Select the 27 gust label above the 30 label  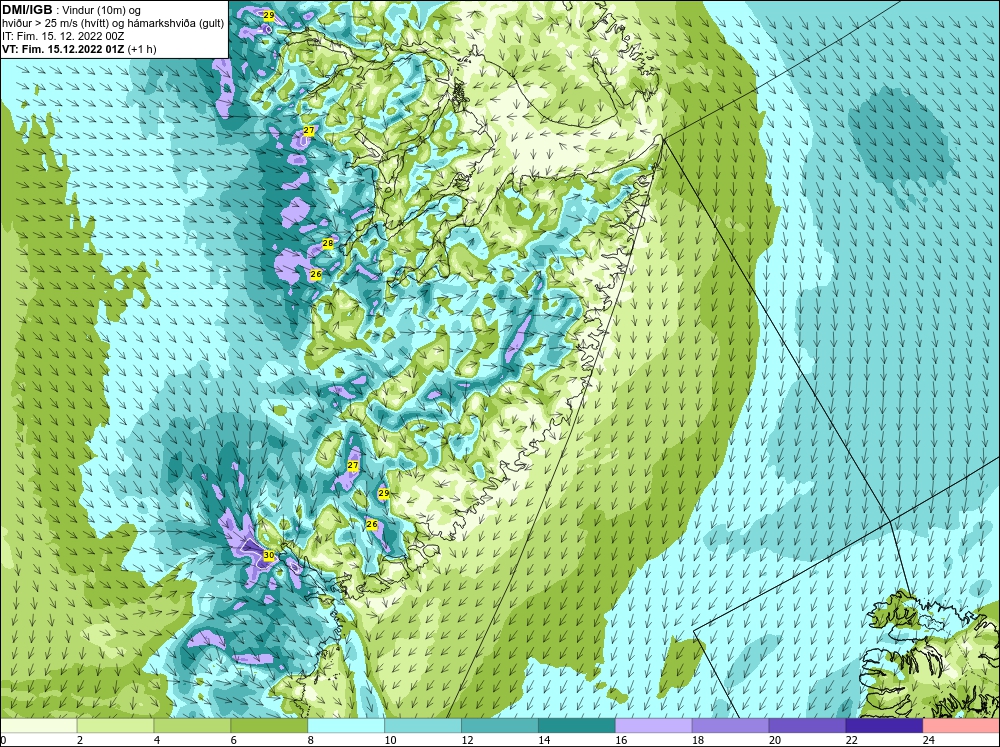click(x=353, y=466)
